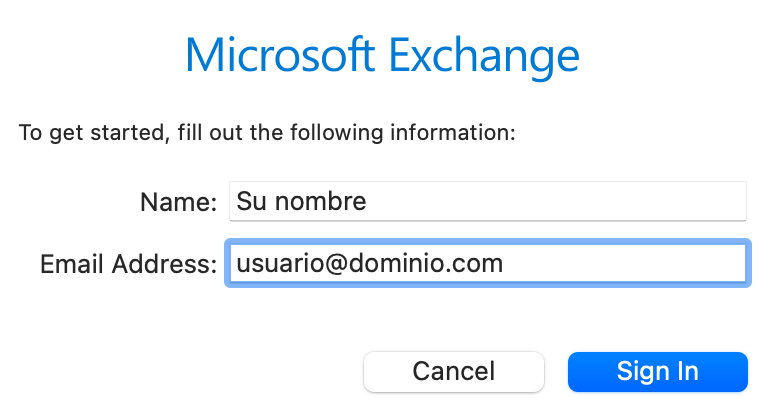Cancel the Exchange account setup

coord(454,372)
